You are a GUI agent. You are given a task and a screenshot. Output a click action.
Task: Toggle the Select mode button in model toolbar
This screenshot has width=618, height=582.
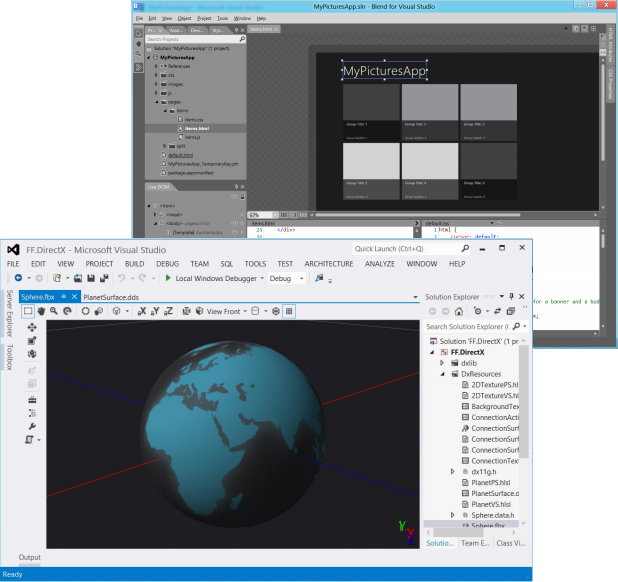(28, 311)
